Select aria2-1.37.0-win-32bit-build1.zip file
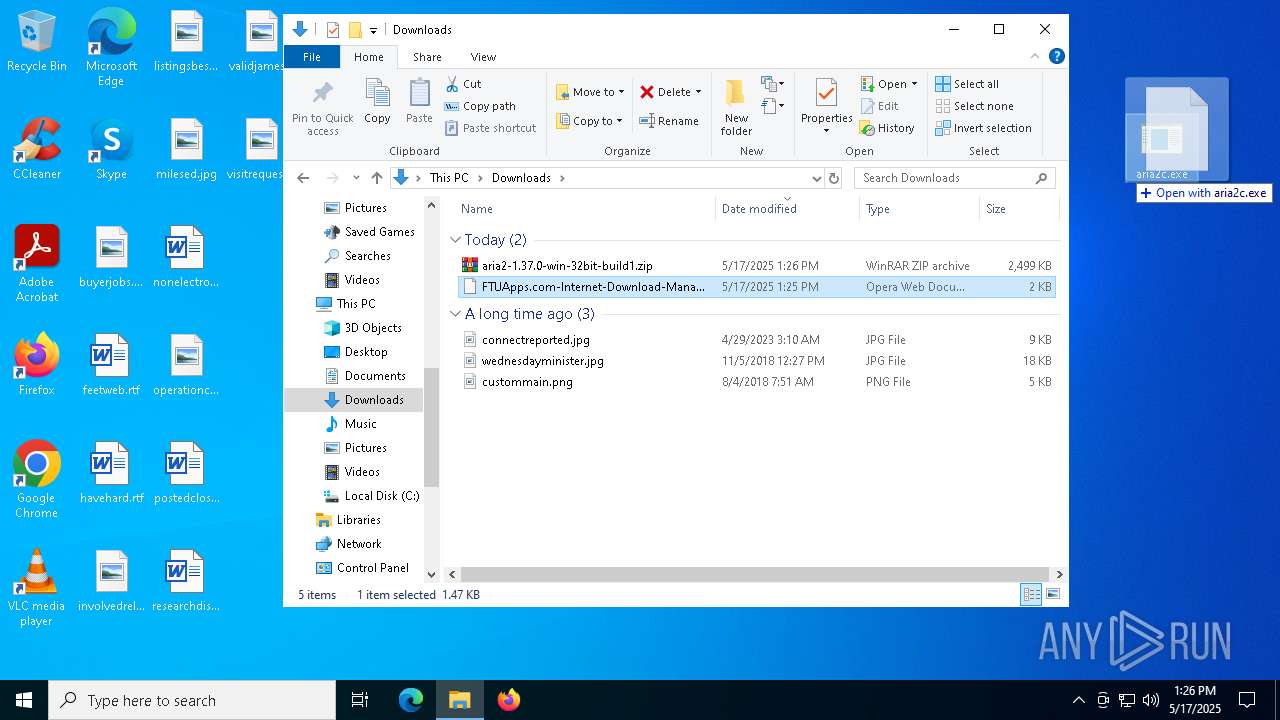The image size is (1280, 720). 757,266
